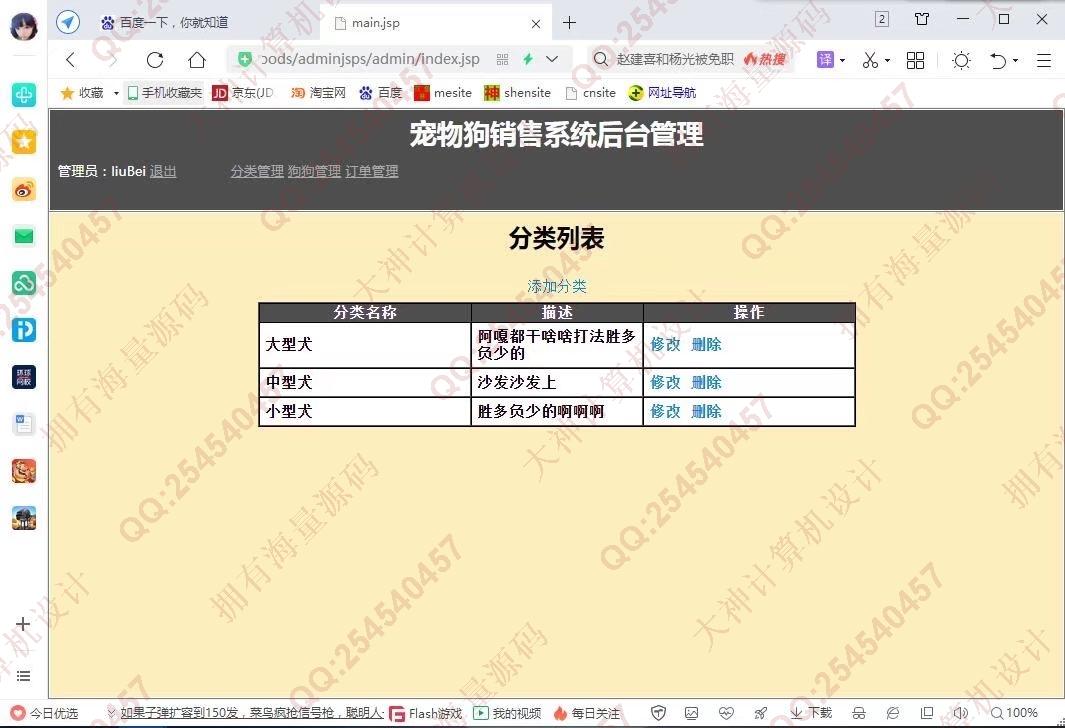Open the sidebar list menu icon
The image size is (1065, 728).
coord(23,676)
